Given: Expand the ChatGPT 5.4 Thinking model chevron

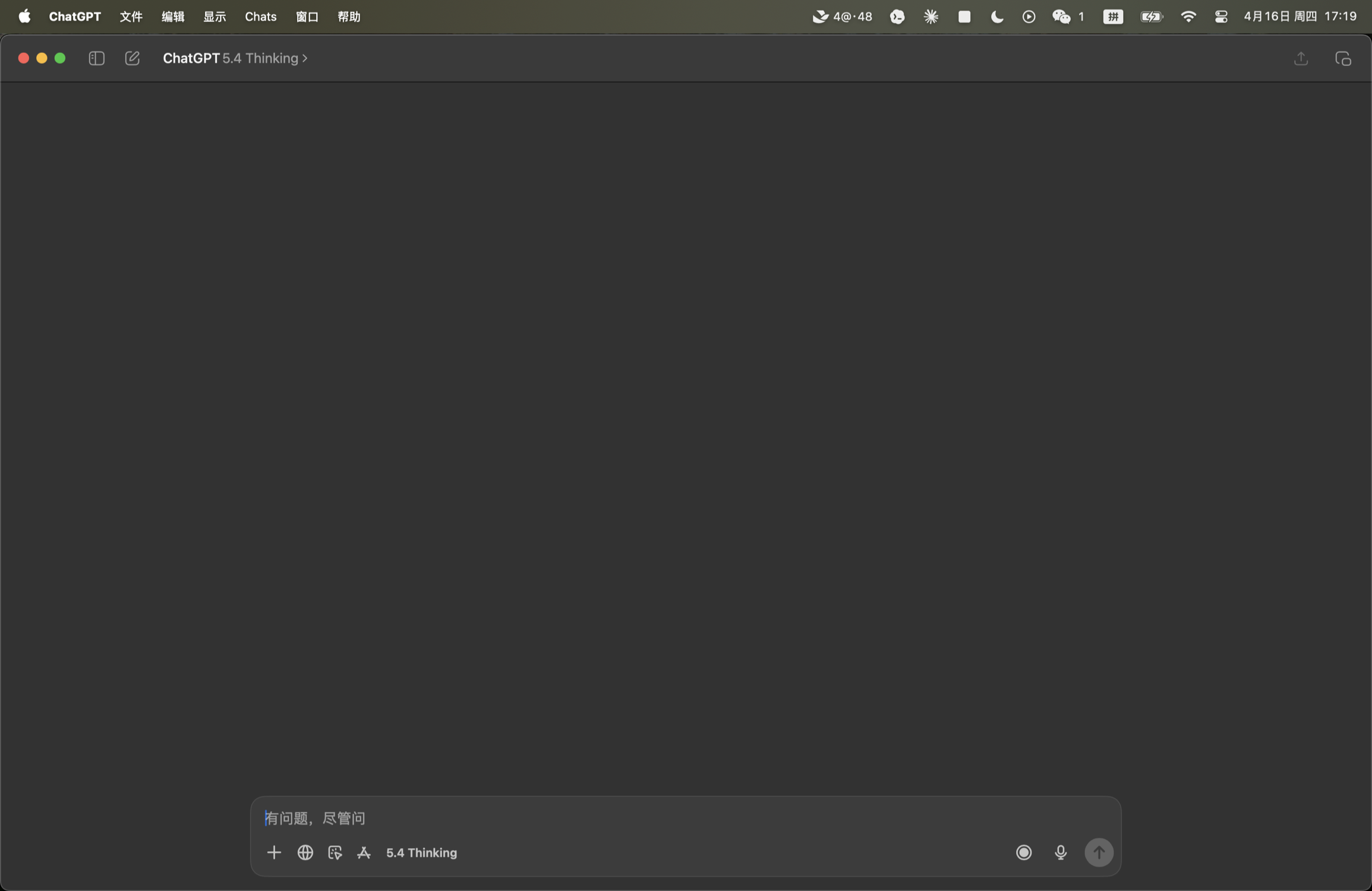Looking at the screenshot, I should pyautogui.click(x=305, y=58).
